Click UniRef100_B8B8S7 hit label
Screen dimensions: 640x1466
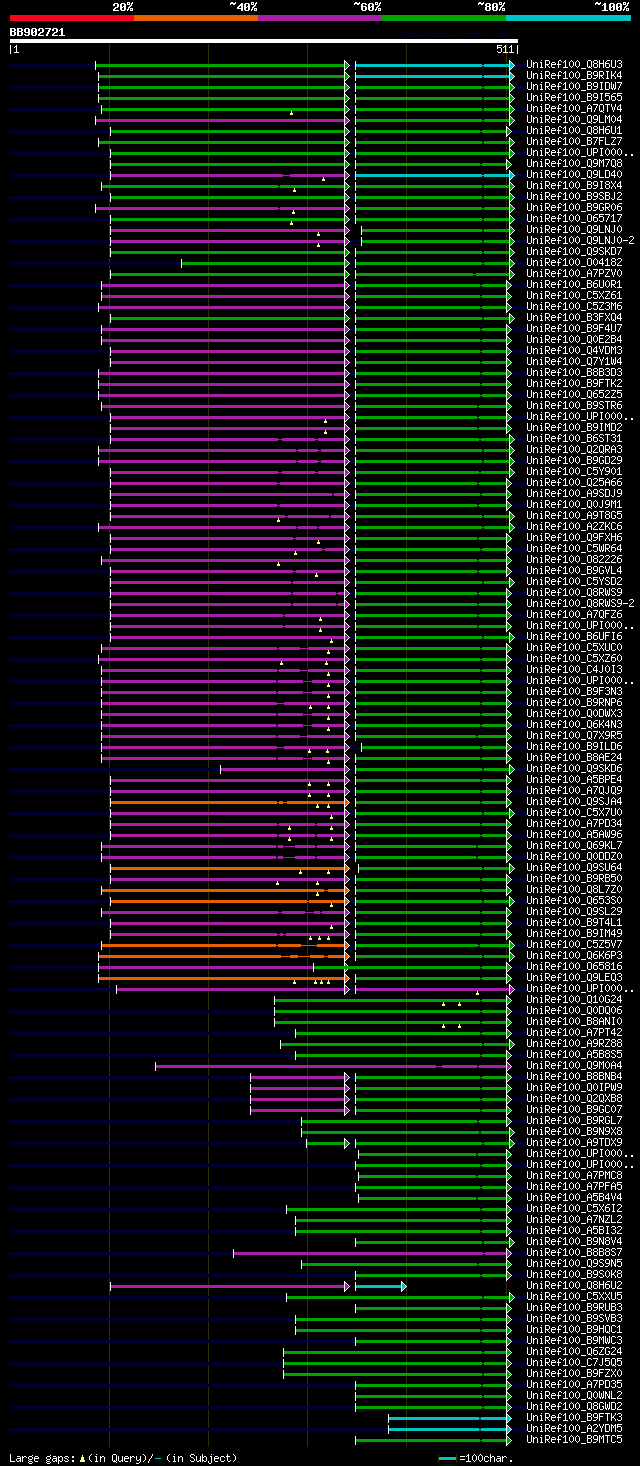(574, 1252)
